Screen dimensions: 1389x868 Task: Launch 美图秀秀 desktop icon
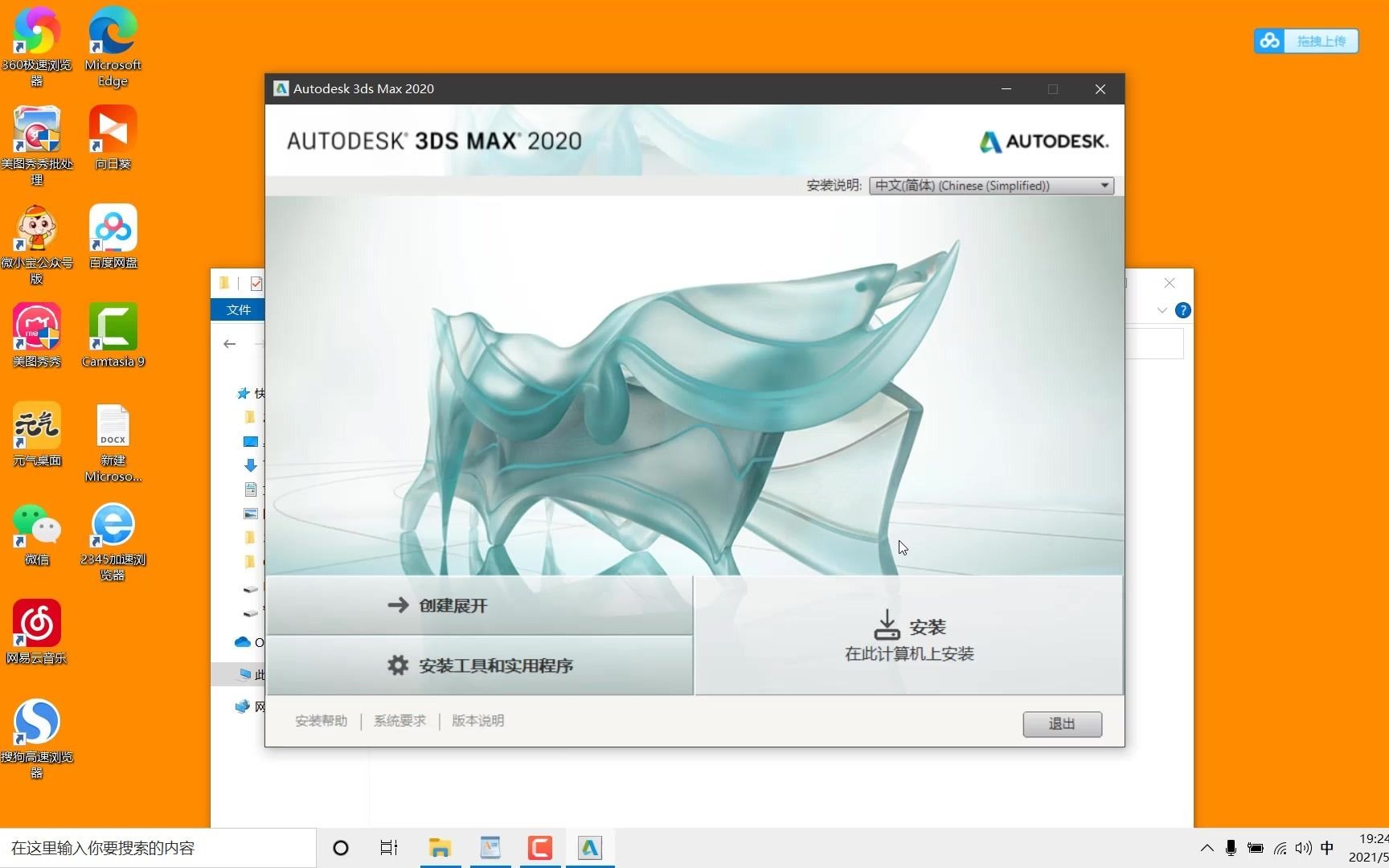coord(36,335)
